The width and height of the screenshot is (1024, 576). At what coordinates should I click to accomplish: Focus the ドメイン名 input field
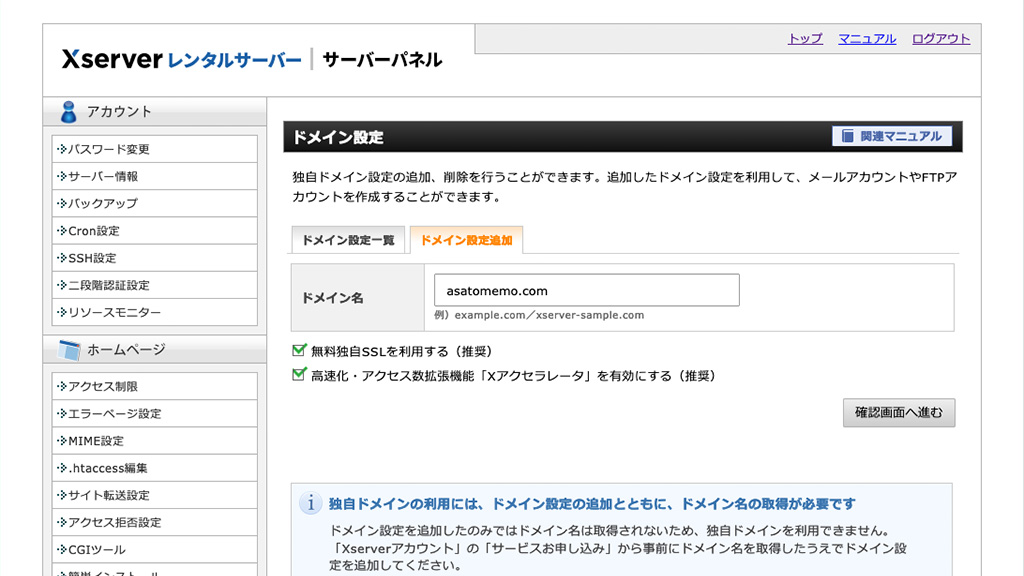point(586,290)
